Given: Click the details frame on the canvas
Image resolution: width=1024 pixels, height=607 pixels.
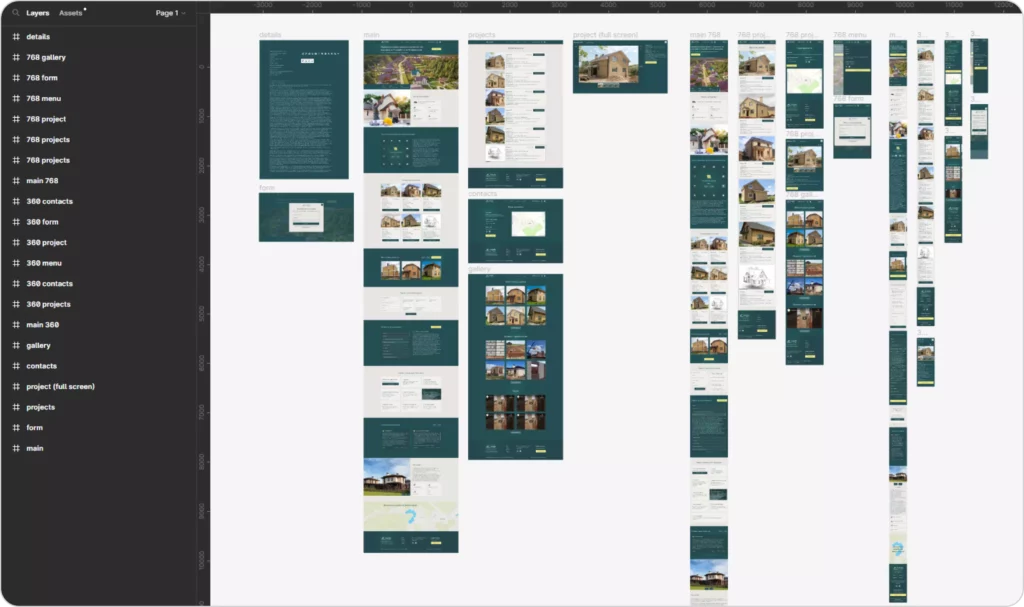Looking at the screenshot, I should click(x=304, y=109).
